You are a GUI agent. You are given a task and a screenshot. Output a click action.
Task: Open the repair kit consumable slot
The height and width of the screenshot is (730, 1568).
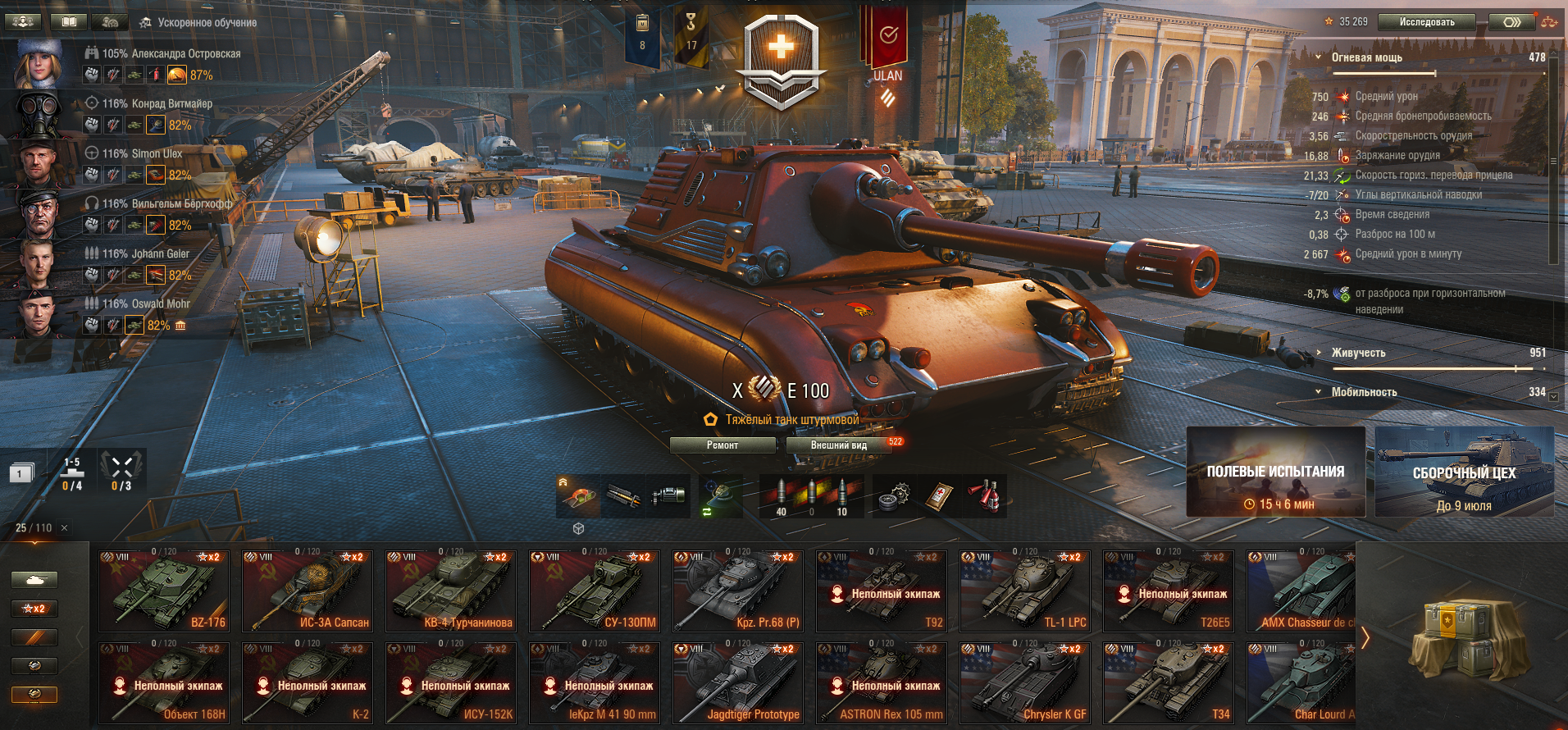(x=894, y=495)
